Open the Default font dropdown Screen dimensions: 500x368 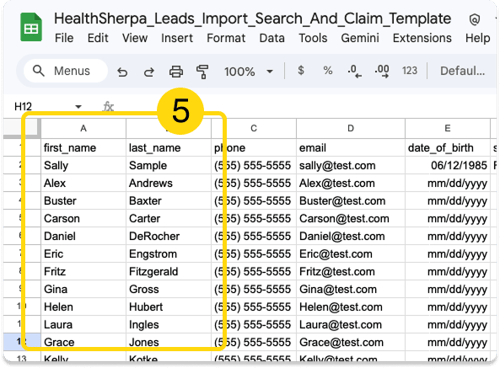pos(462,71)
